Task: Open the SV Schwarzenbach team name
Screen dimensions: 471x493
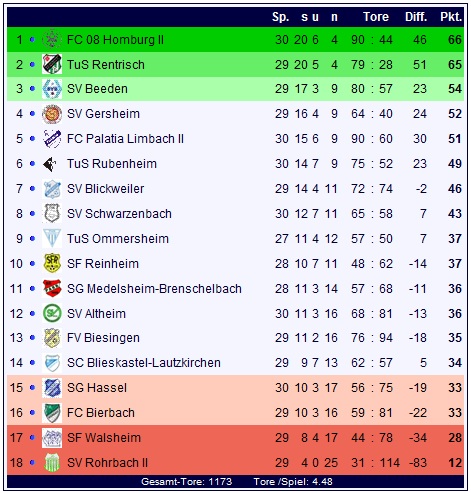Action: [119, 214]
